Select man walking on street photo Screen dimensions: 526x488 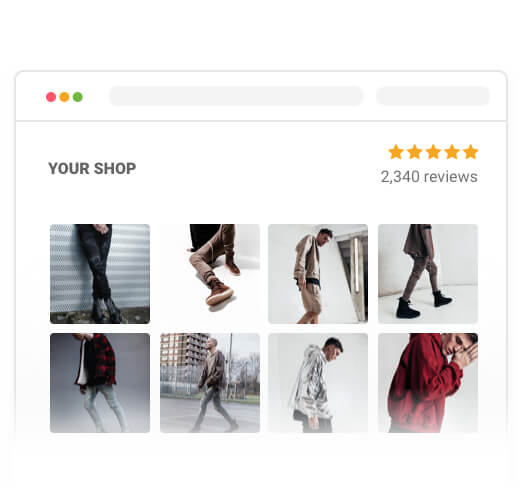pyautogui.click(x=210, y=383)
